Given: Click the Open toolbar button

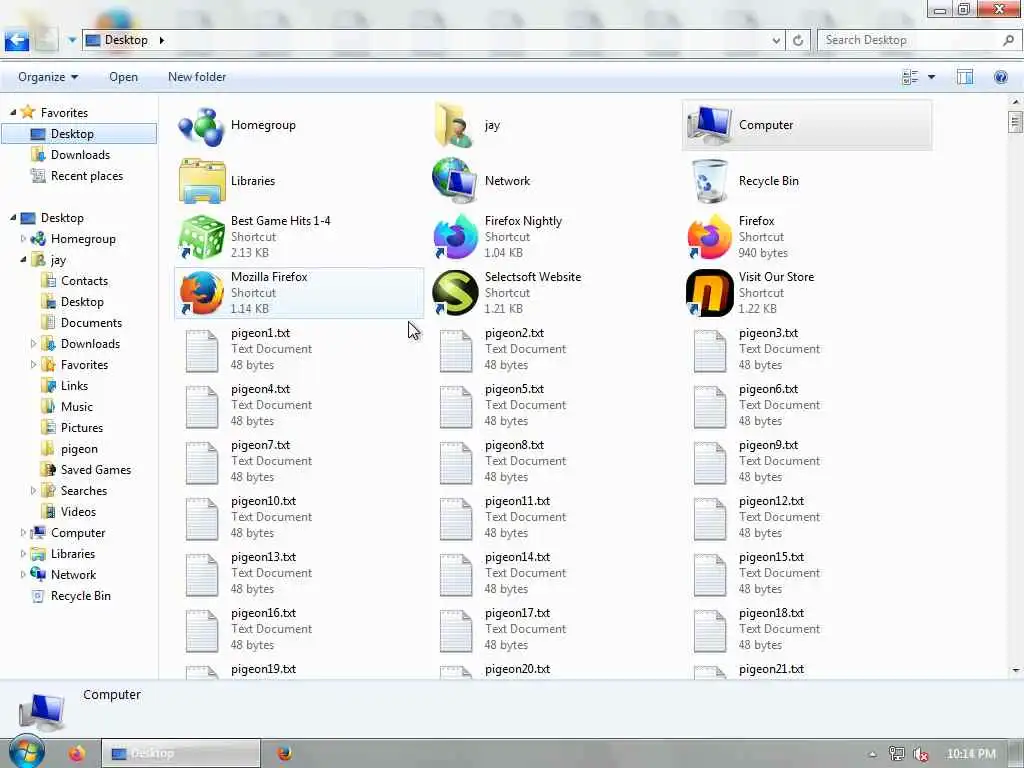Looking at the screenshot, I should [123, 77].
